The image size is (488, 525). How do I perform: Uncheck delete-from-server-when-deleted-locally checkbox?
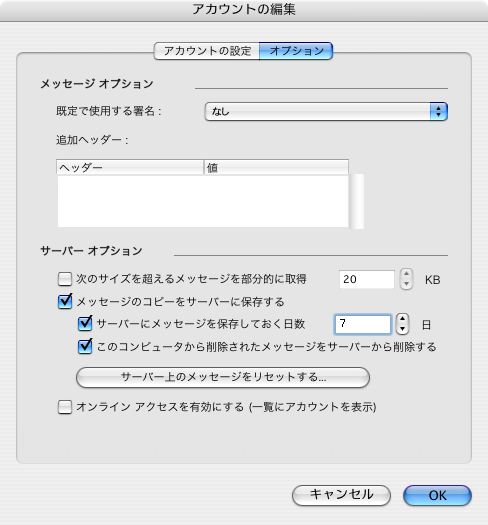click(x=85, y=346)
